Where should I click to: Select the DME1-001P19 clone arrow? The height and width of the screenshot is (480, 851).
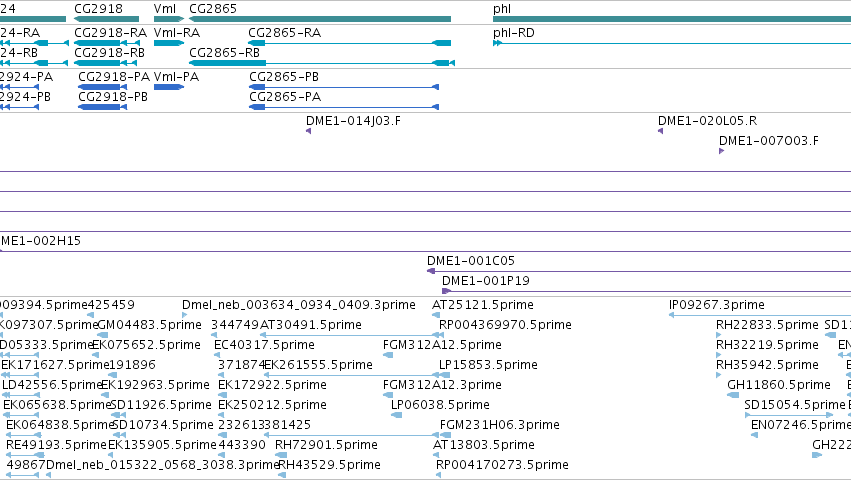point(446,291)
